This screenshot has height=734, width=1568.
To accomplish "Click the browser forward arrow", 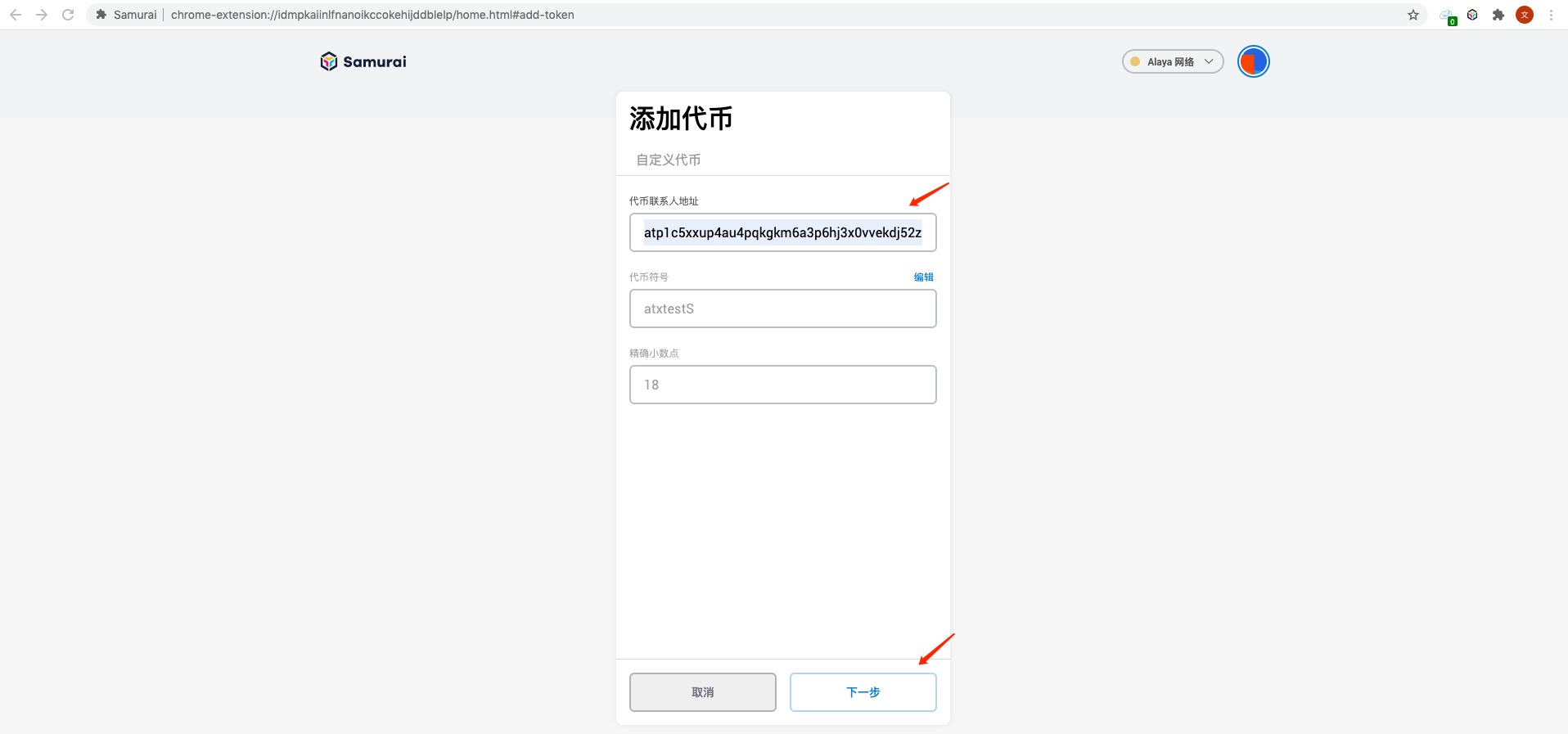I will [42, 15].
